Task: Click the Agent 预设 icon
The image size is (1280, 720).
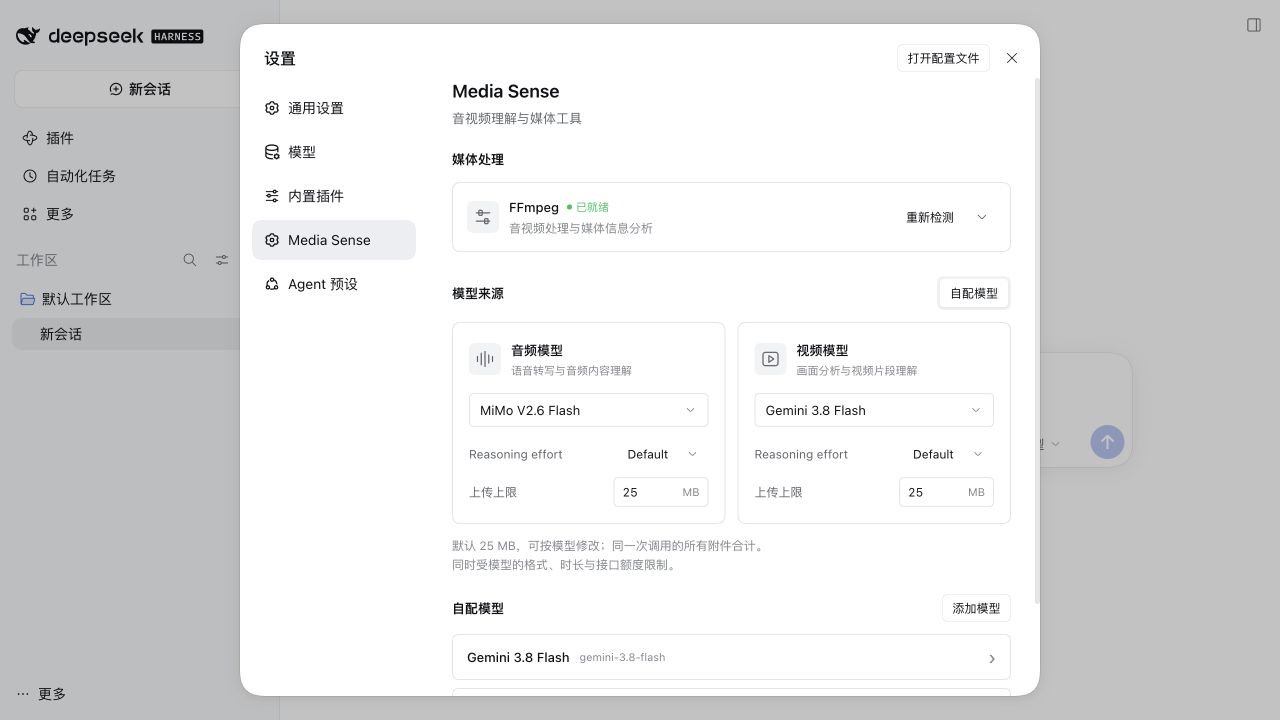Action: pos(272,284)
